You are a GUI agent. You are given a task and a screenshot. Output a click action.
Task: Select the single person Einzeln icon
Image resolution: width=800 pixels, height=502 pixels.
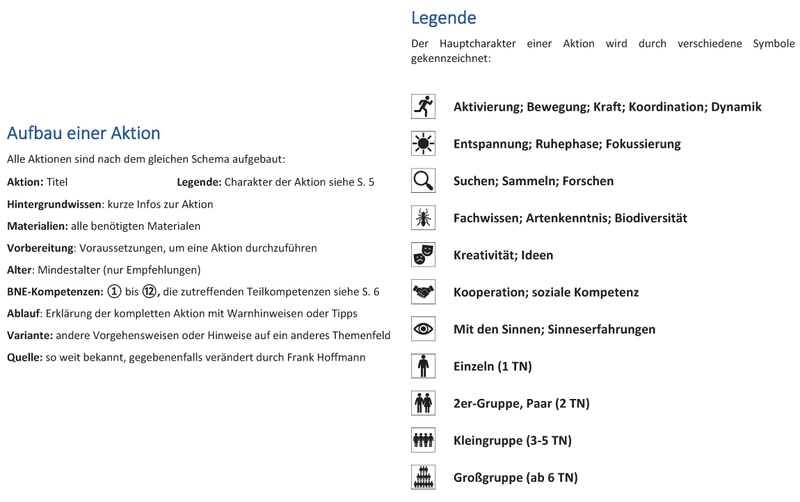click(423, 366)
